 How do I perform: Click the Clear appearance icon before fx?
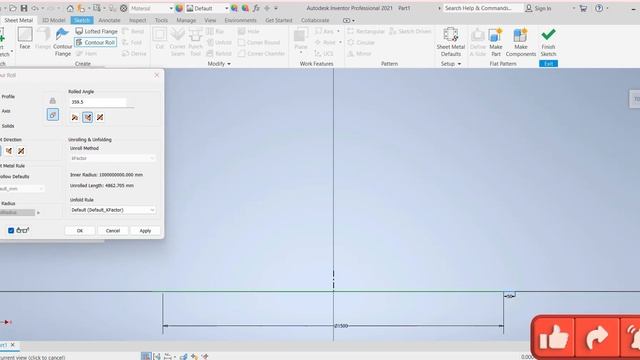pyautogui.click(x=245, y=8)
